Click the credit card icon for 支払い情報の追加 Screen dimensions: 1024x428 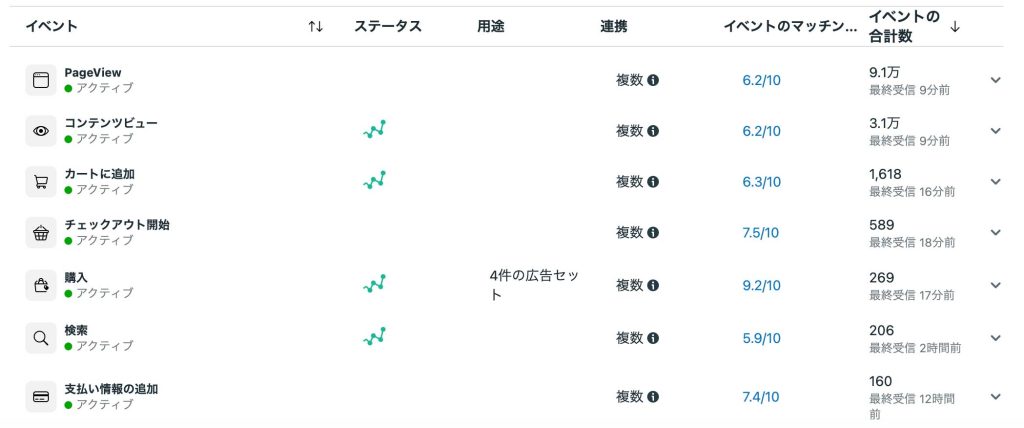[x=40, y=397]
